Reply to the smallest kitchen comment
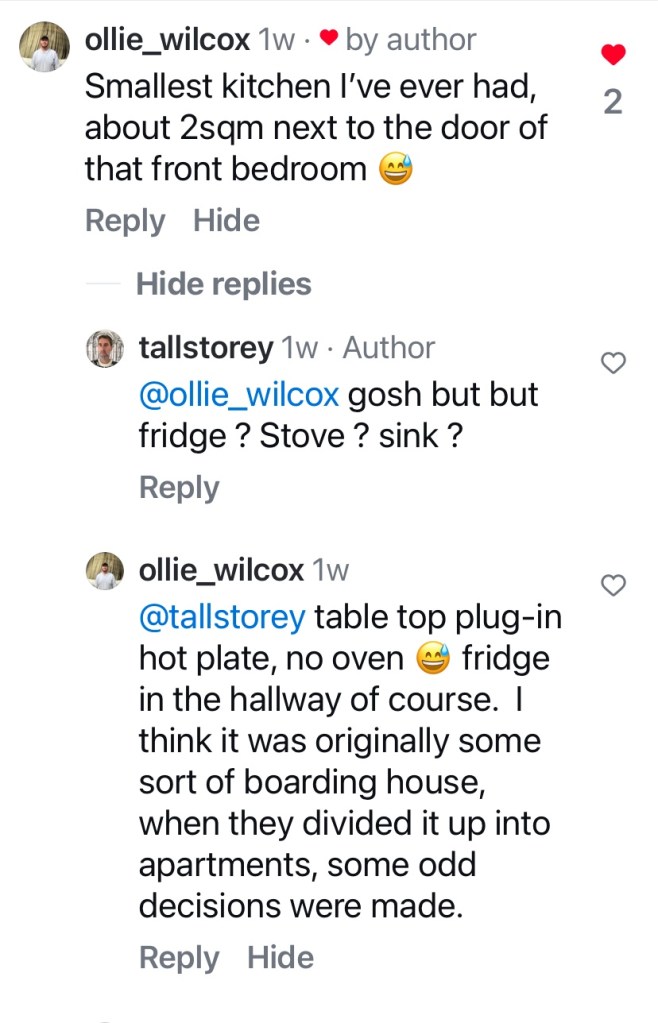The width and height of the screenshot is (658, 1023). pyautogui.click(x=125, y=220)
